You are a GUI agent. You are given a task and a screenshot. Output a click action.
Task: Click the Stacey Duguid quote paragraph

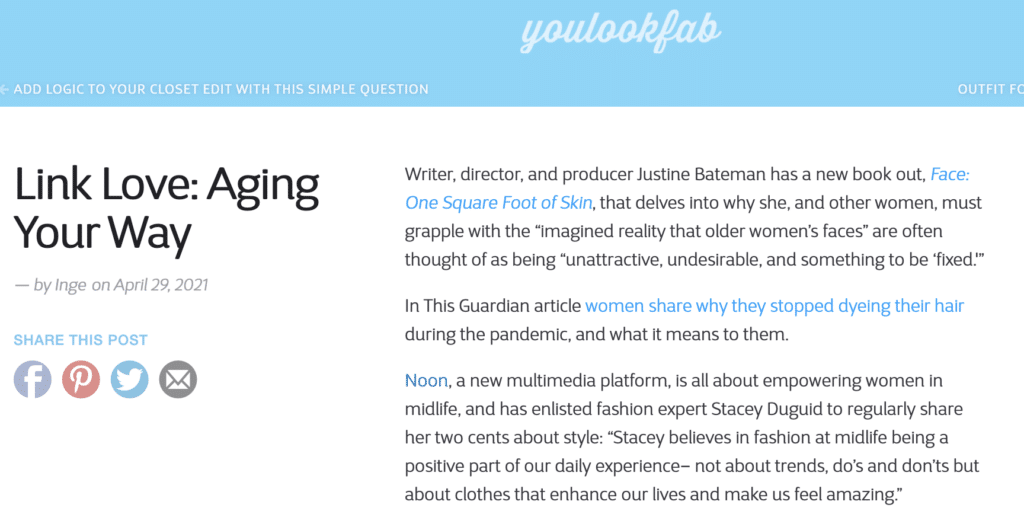tap(692, 437)
